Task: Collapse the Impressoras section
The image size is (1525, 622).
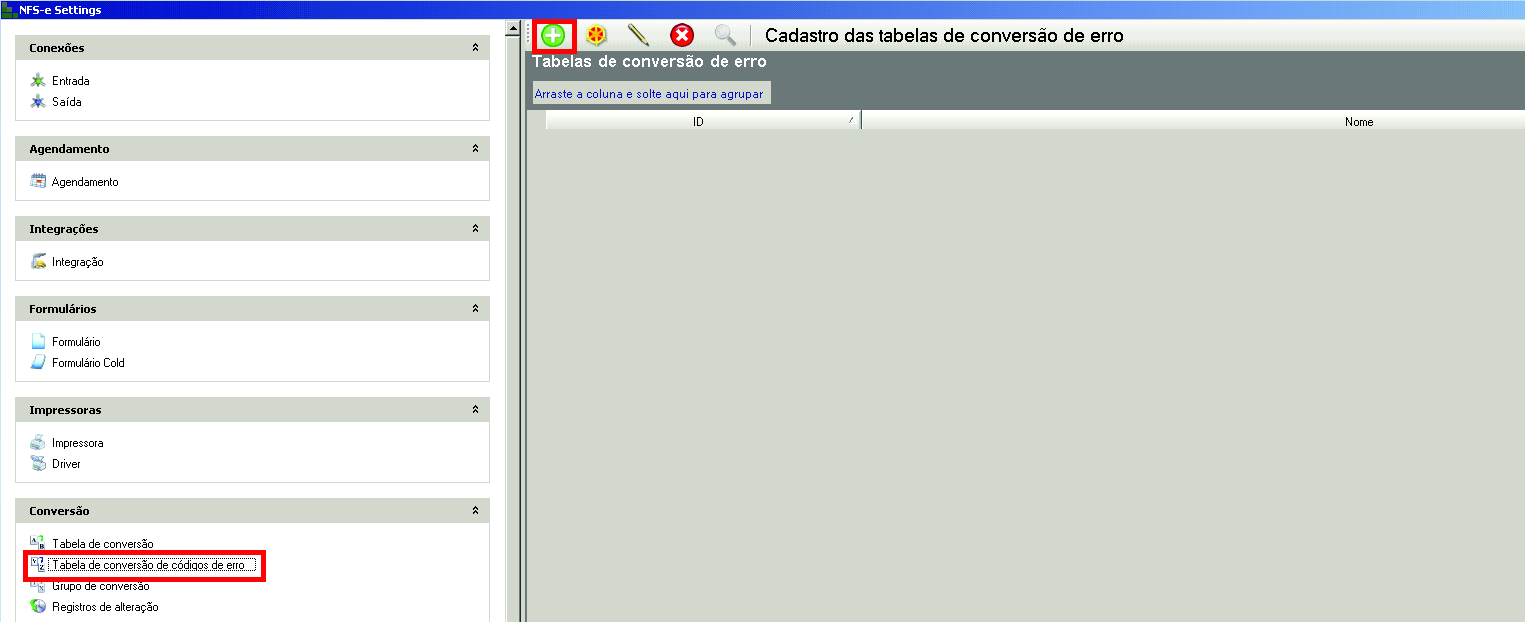Action: tap(475, 410)
